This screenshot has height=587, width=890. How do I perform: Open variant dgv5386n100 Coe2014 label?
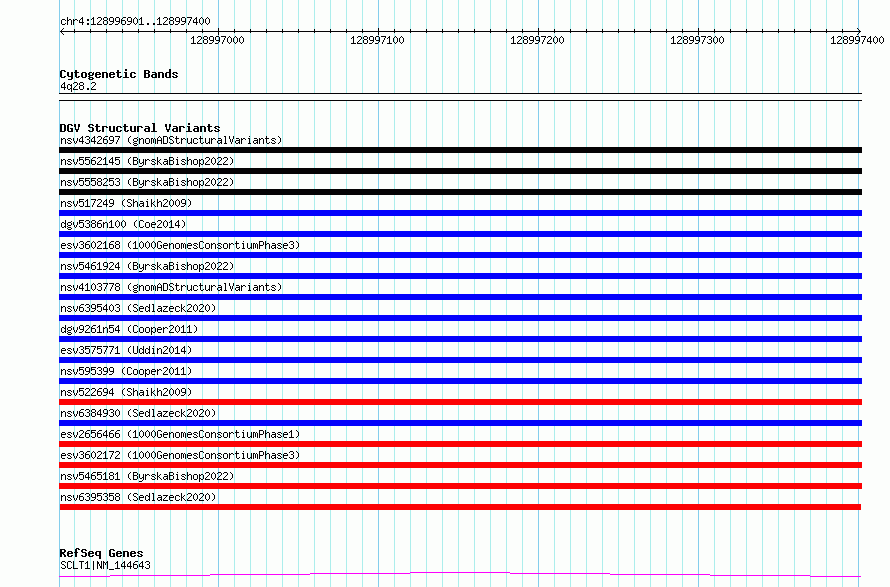pyautogui.click(x=123, y=224)
